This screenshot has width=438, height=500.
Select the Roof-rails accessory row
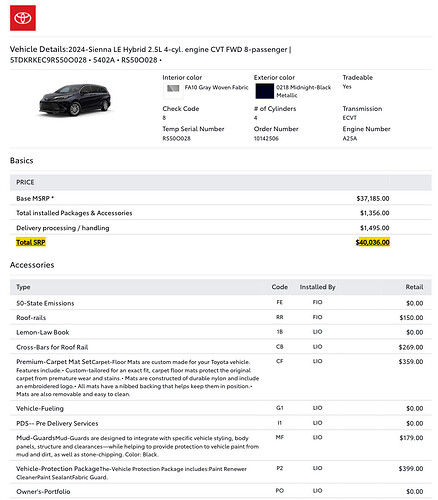[221, 317]
